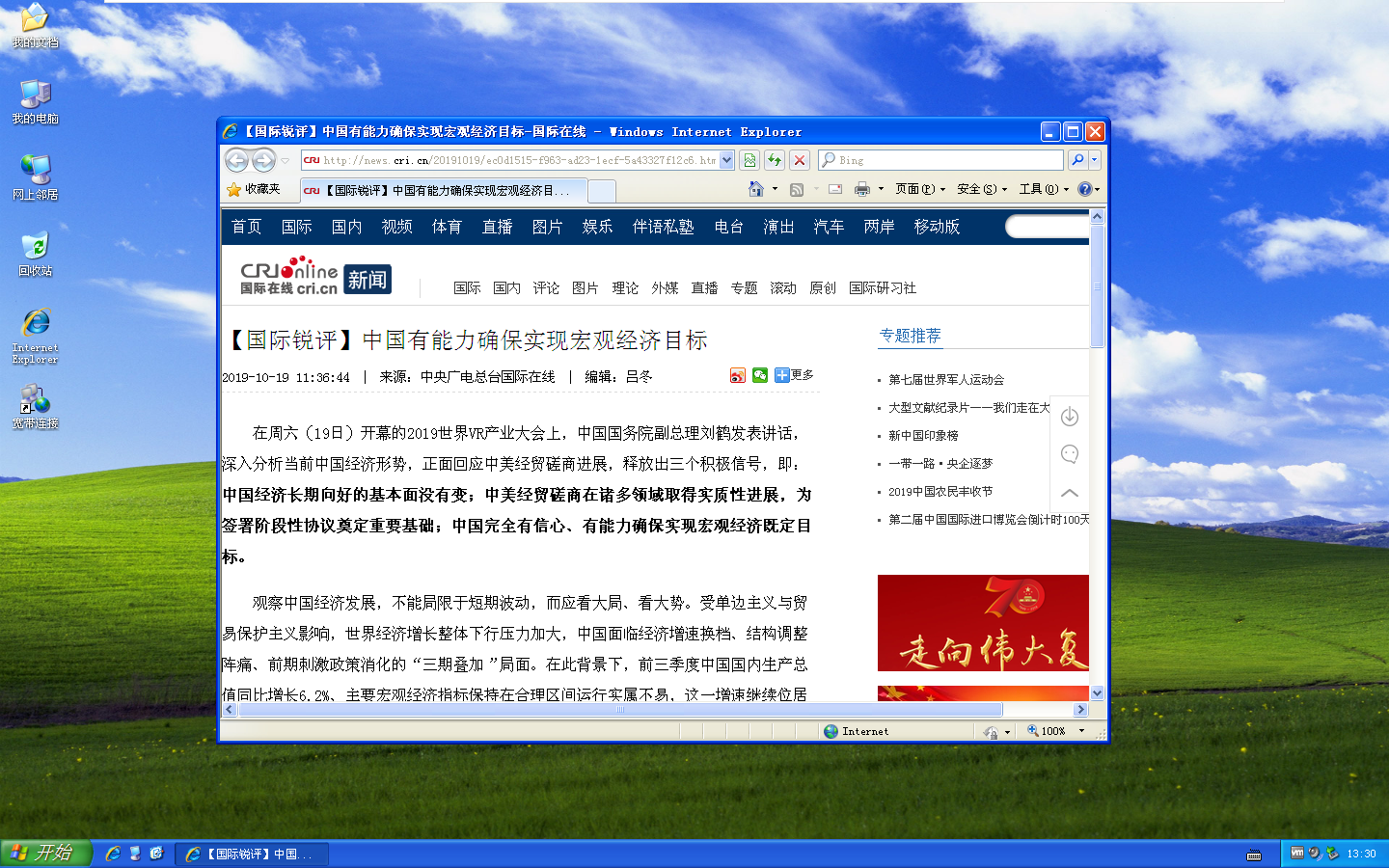Click the Refresh page icon
Screen dimensions: 1389x868
tap(775, 160)
